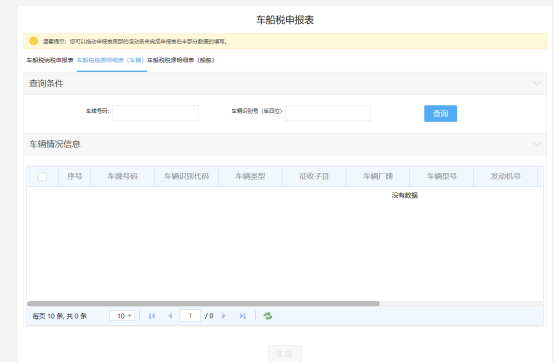Go to next page arrow
The width and height of the screenshot is (554, 363).
224,316
